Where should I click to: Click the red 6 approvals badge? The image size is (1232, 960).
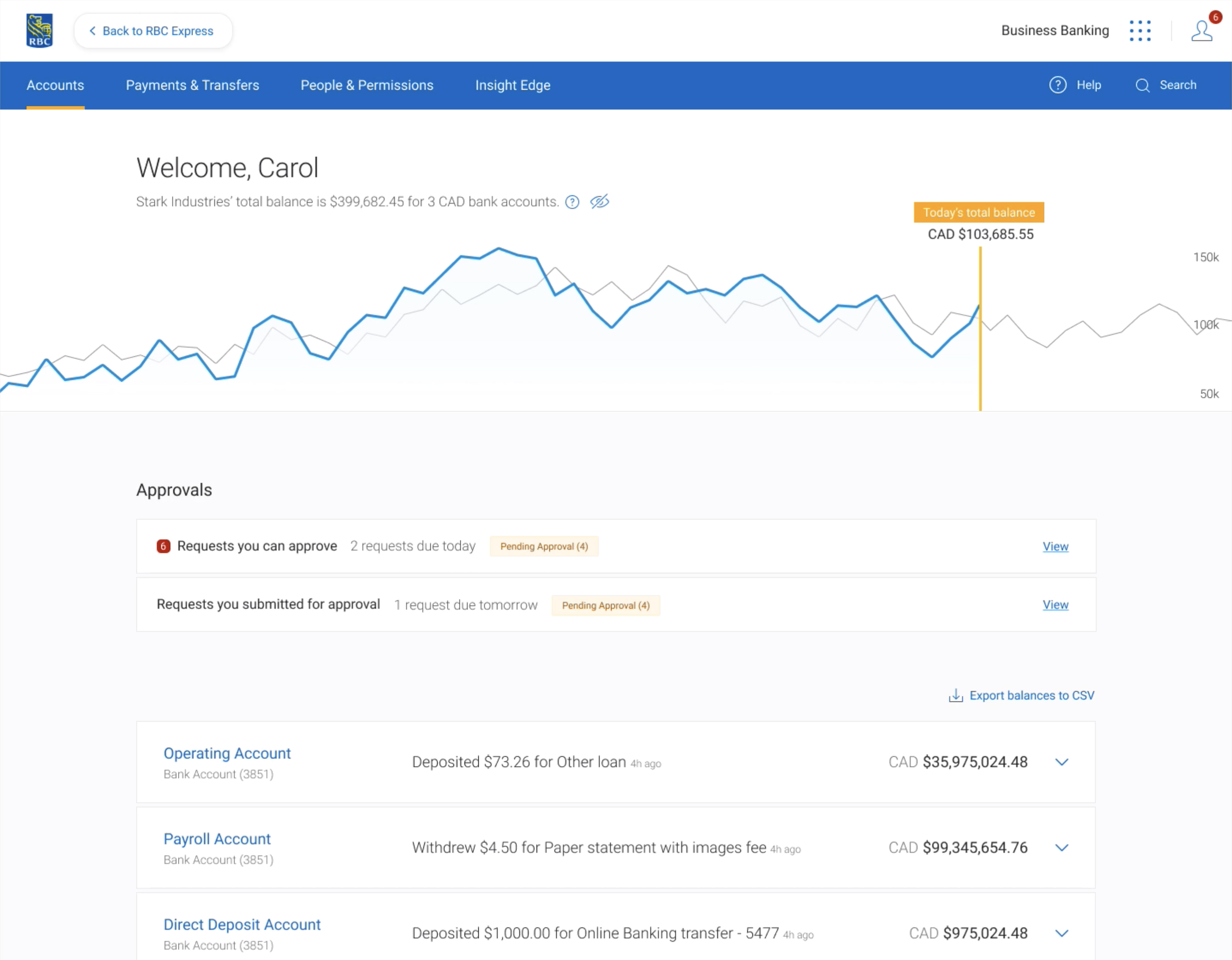point(163,546)
